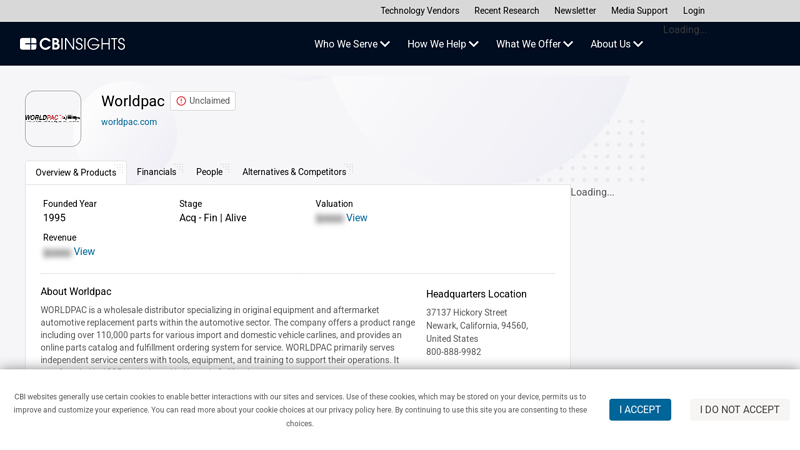Open the What We Offer dropdown
This screenshot has width=800, height=450.
[x=534, y=44]
